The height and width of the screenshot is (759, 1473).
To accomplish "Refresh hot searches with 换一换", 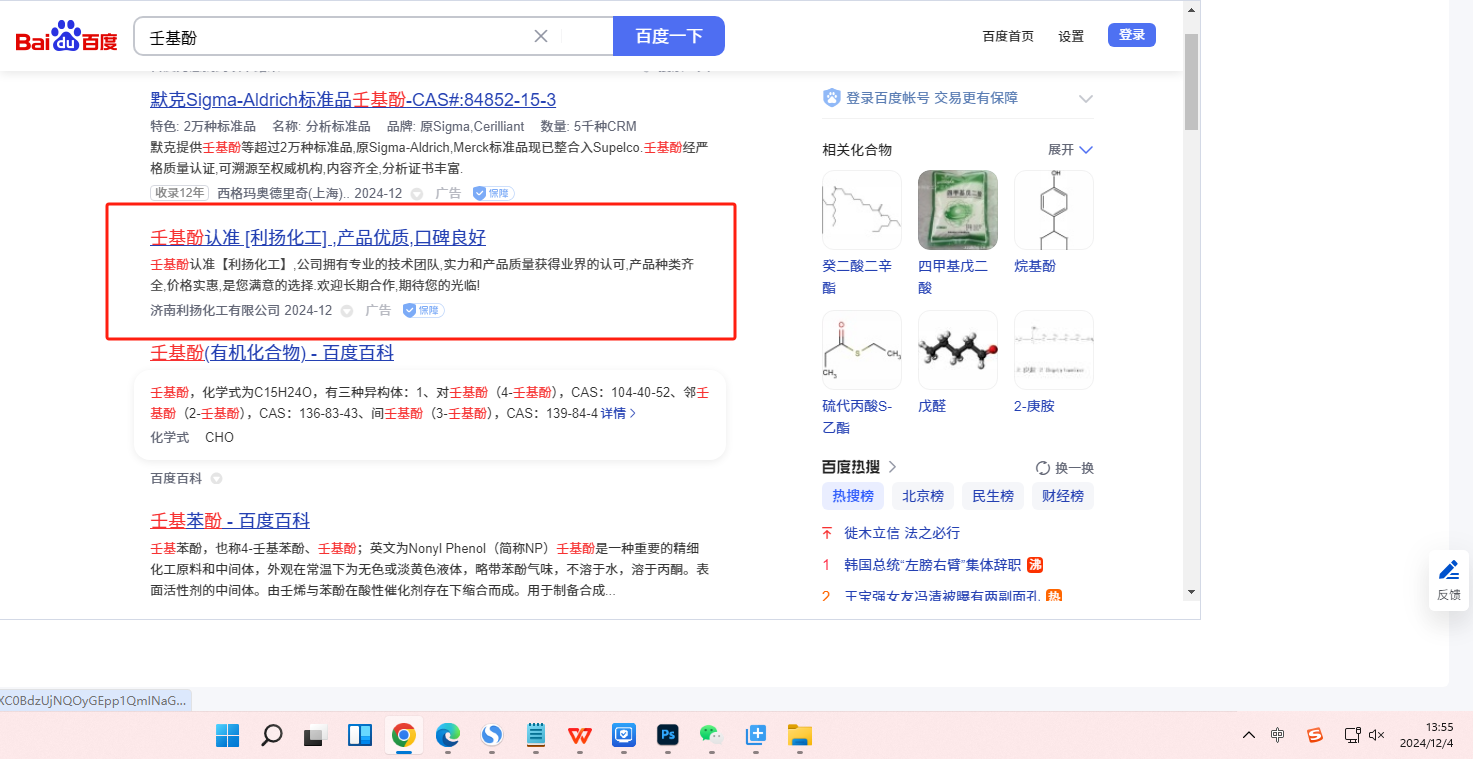I will (1064, 468).
